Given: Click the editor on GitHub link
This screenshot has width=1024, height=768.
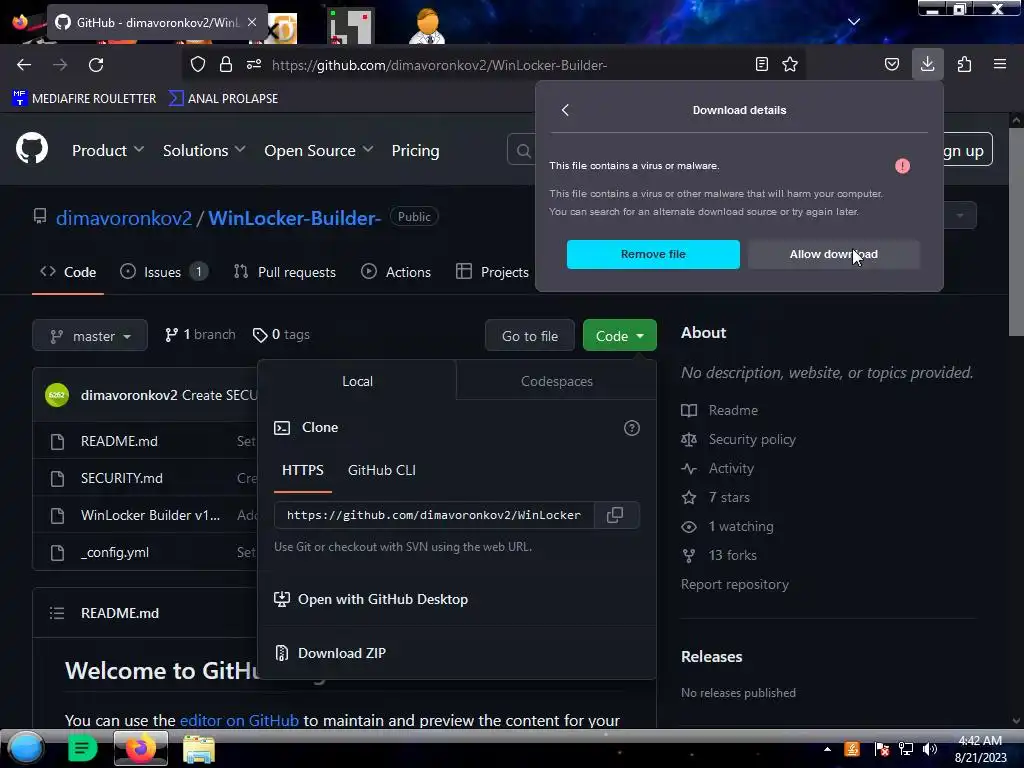Looking at the screenshot, I should click(x=239, y=720).
